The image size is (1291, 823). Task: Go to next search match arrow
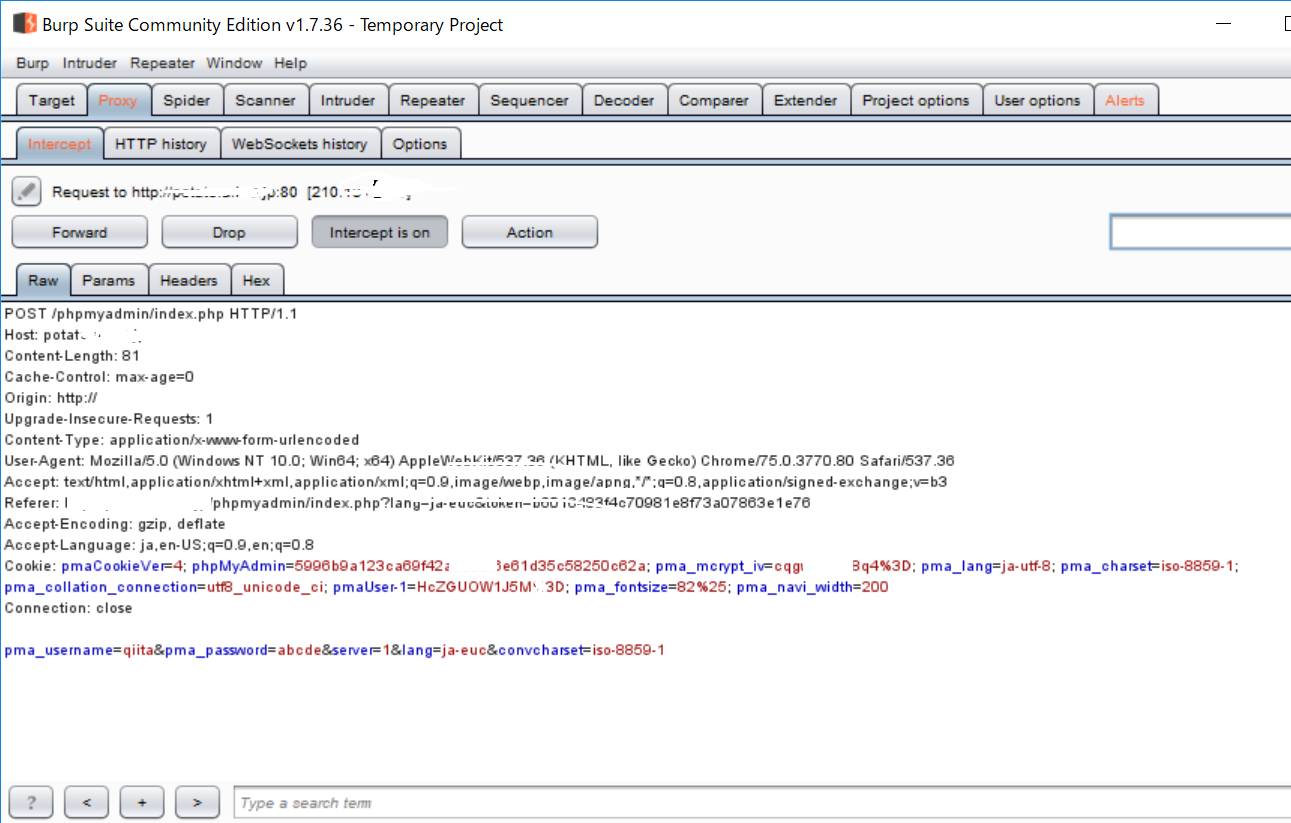(x=197, y=802)
